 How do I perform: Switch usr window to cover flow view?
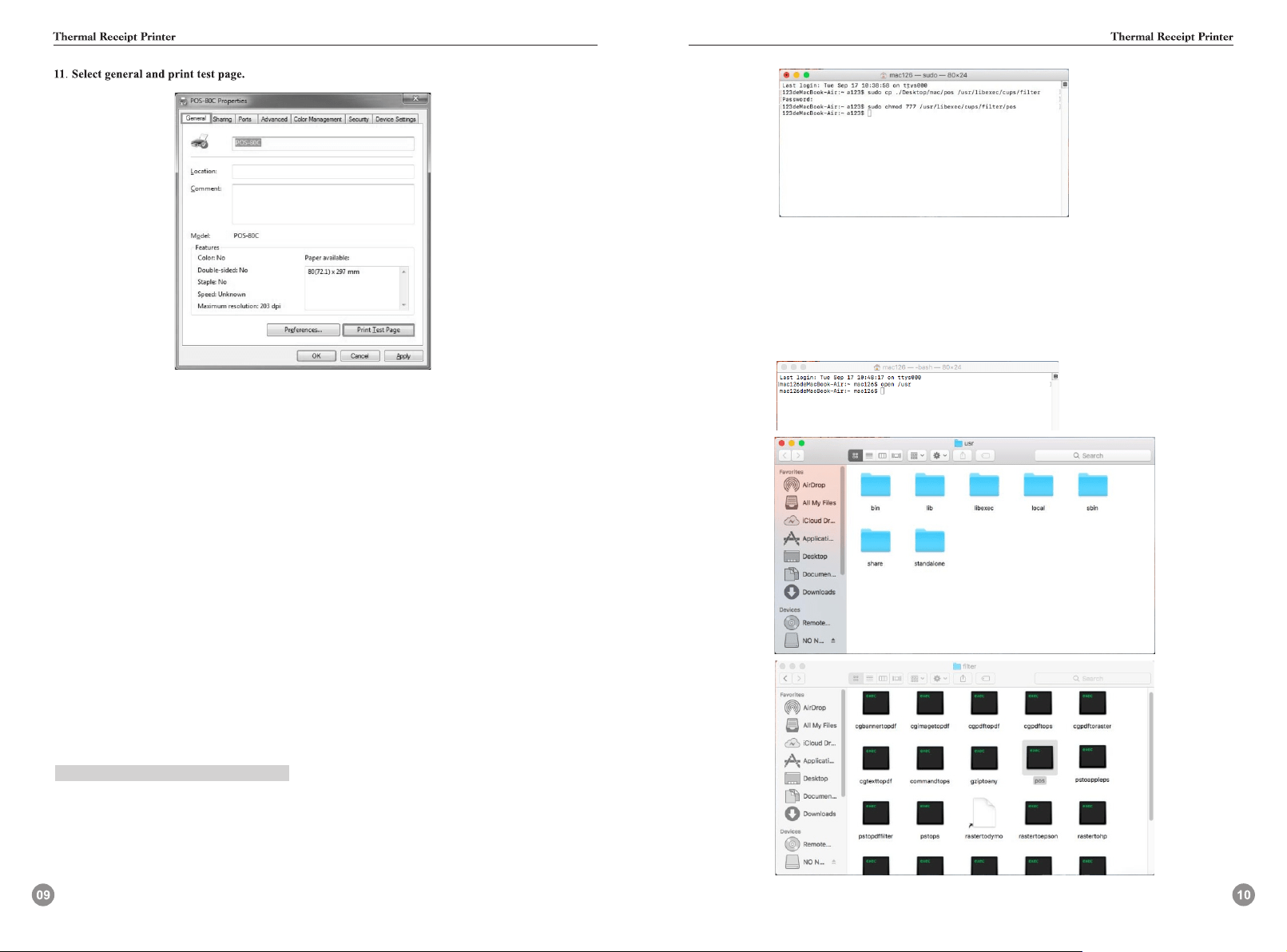896,455
